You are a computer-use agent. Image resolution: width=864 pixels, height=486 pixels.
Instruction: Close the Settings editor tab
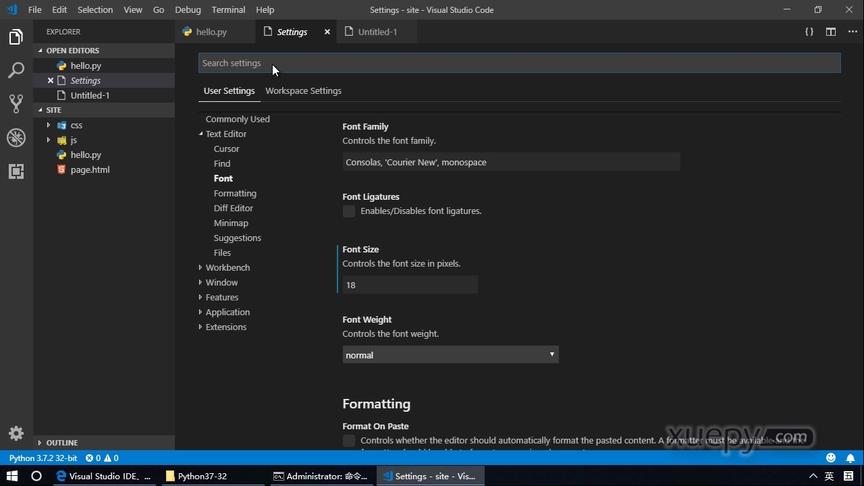point(327,32)
